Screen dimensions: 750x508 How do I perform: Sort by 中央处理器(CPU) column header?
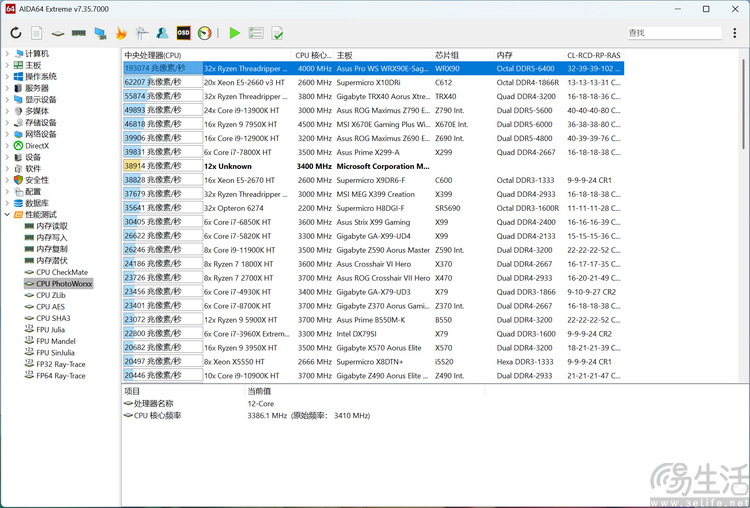pyautogui.click(x=206, y=55)
